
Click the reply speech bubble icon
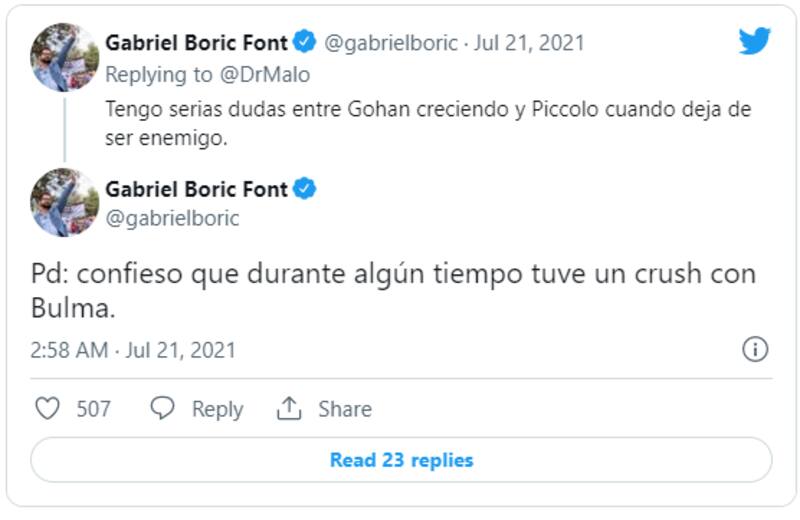click(x=162, y=408)
